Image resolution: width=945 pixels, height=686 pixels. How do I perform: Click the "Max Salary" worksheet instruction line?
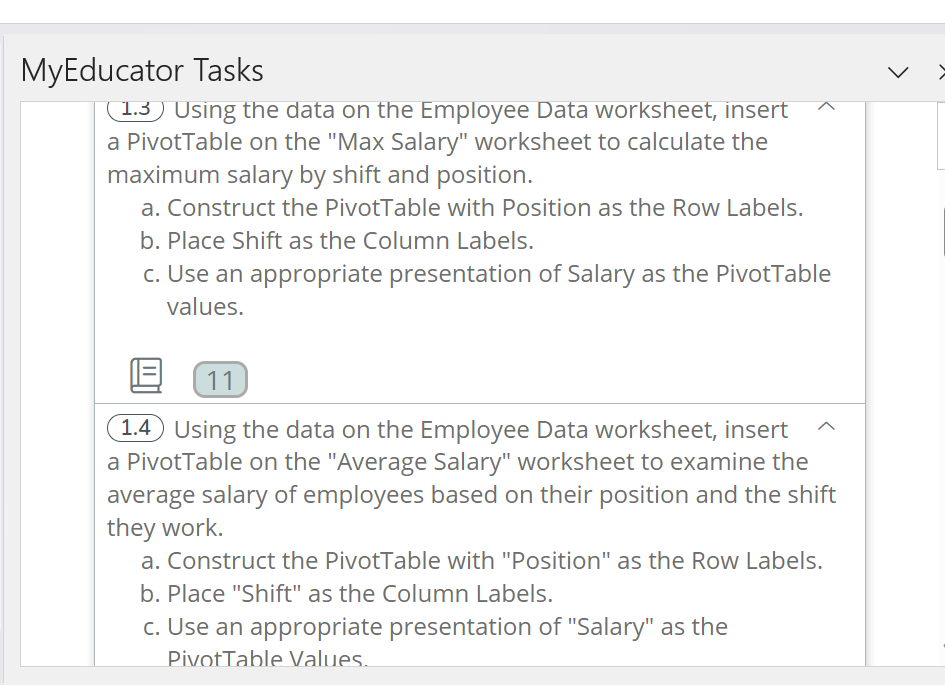click(437, 142)
